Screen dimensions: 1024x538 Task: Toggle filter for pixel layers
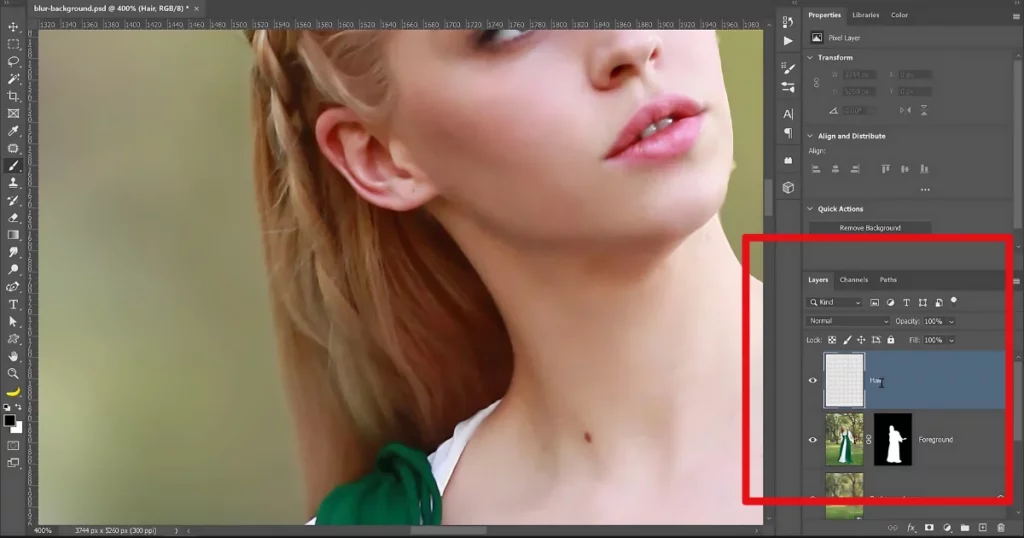click(874, 302)
